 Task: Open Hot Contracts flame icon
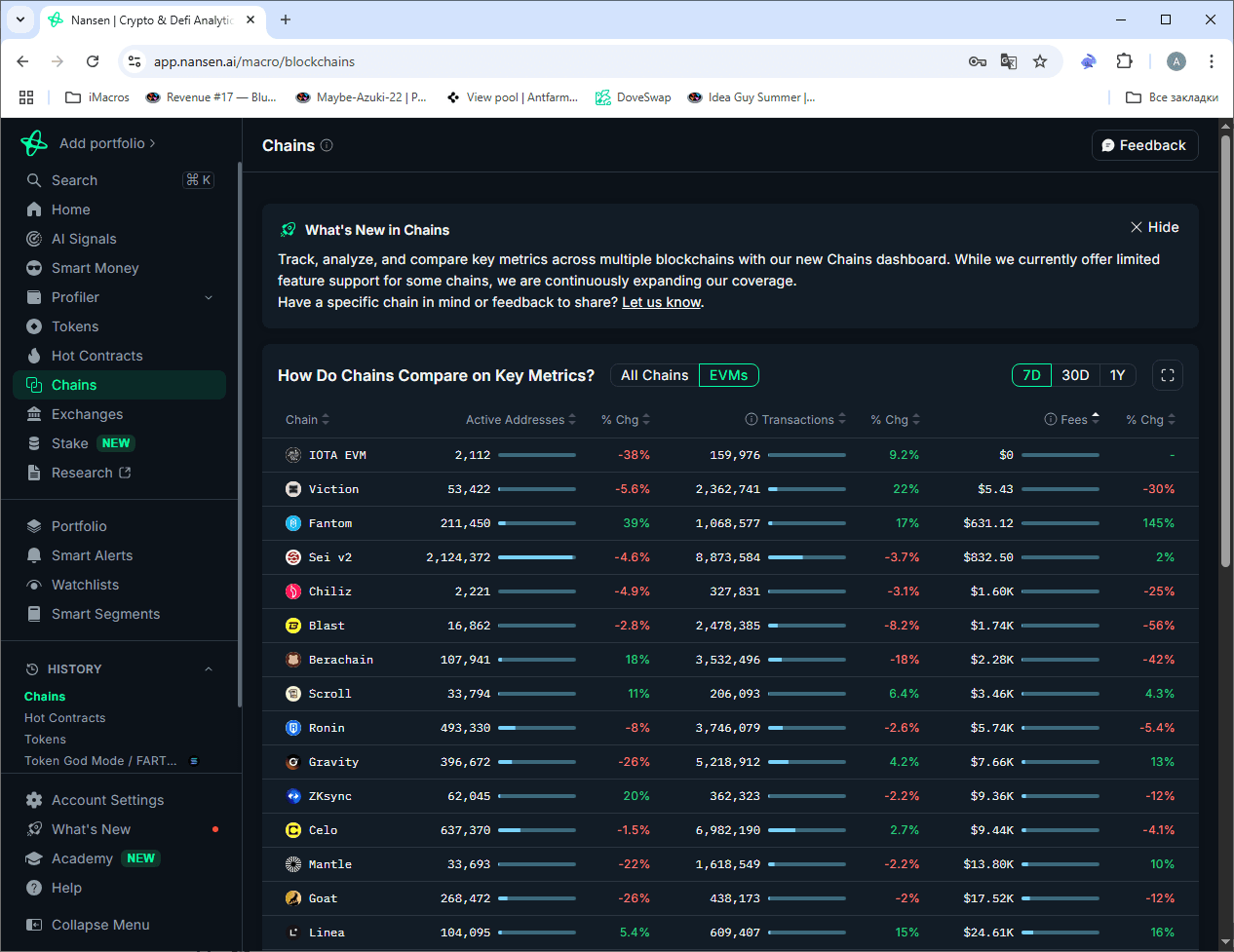coord(34,356)
